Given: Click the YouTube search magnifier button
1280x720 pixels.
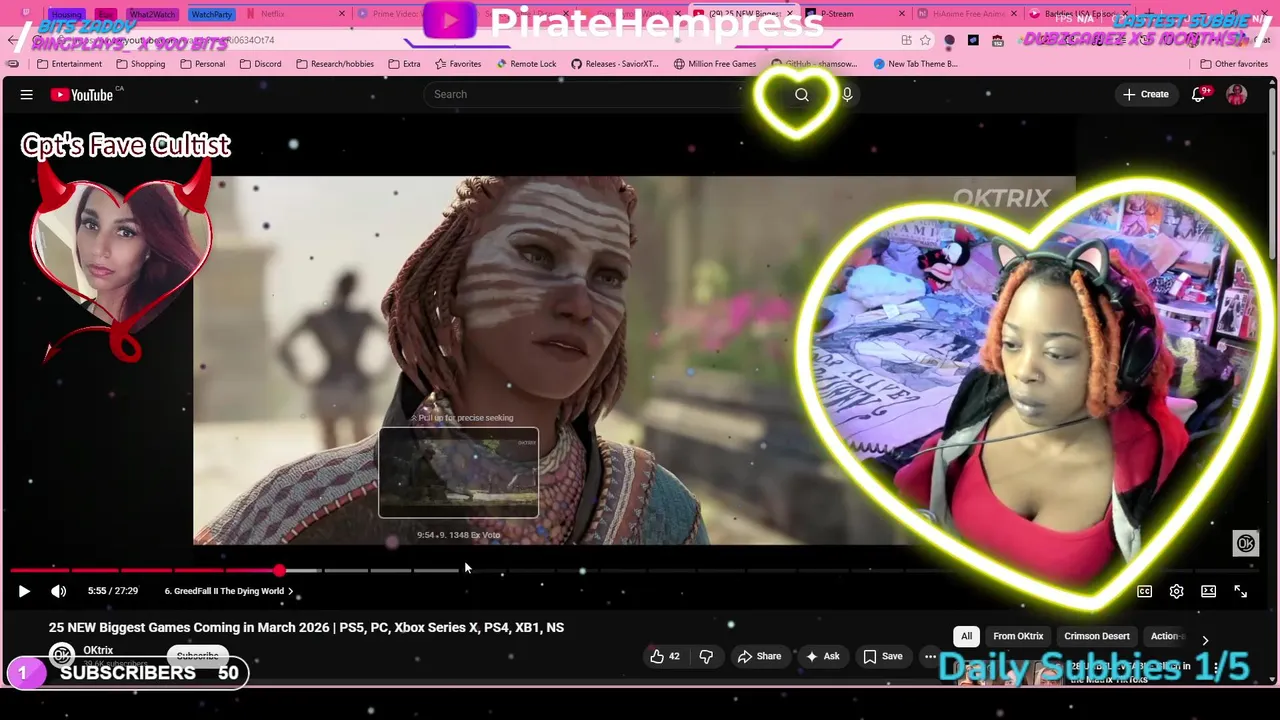Looking at the screenshot, I should (802, 94).
